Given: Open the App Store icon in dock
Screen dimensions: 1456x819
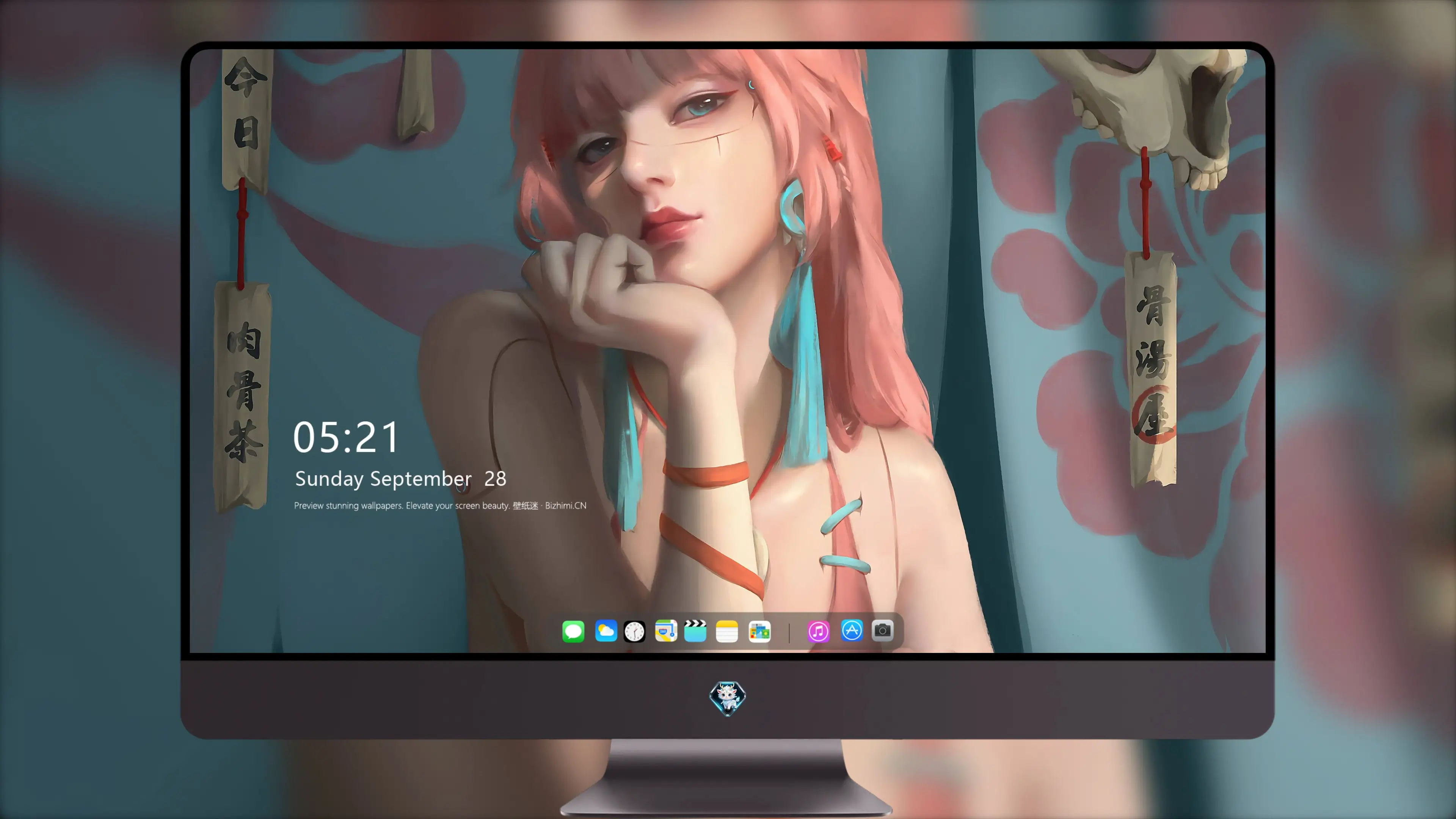Looking at the screenshot, I should point(852,630).
